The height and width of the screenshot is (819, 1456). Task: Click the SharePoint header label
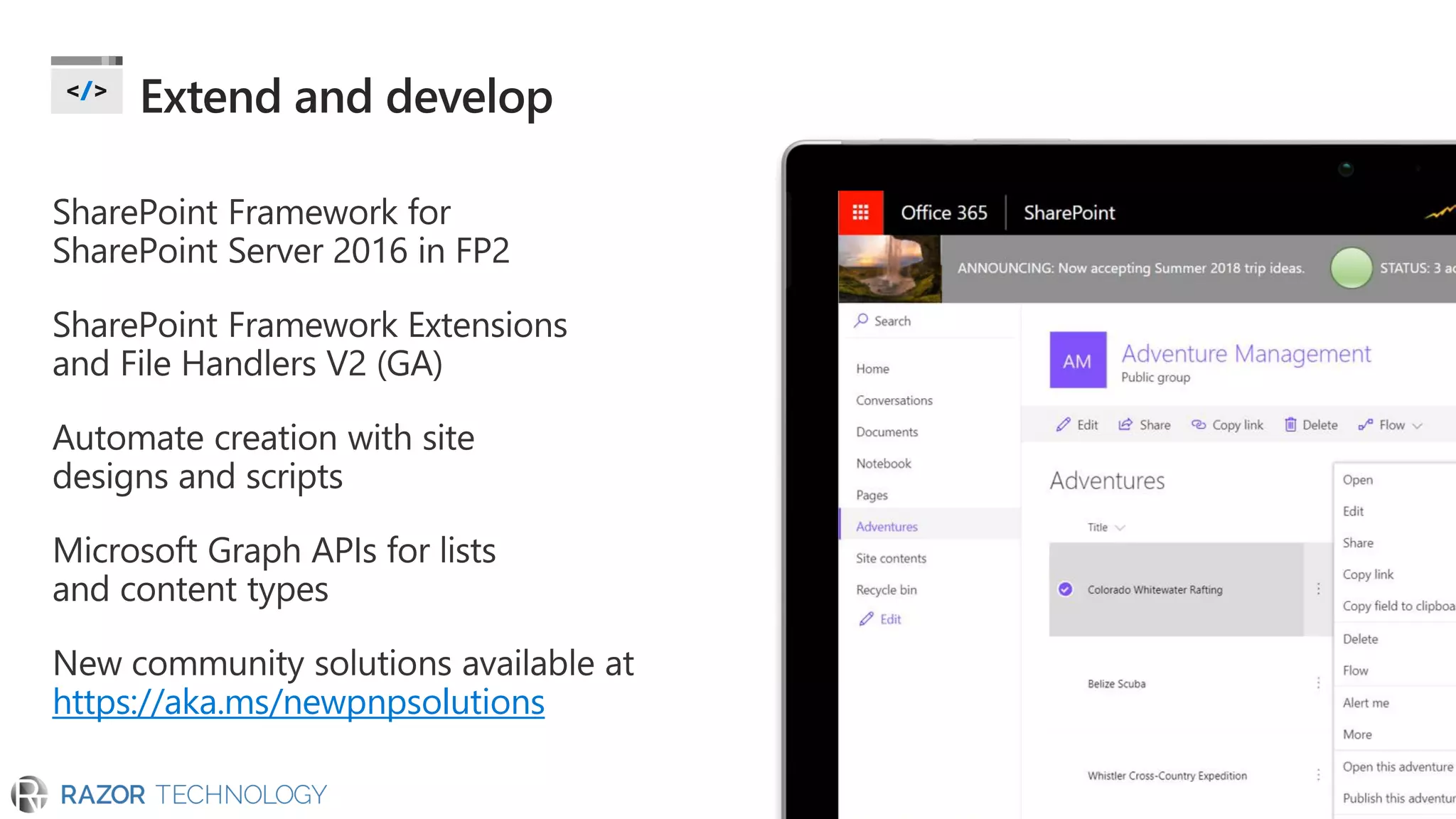click(x=1069, y=213)
